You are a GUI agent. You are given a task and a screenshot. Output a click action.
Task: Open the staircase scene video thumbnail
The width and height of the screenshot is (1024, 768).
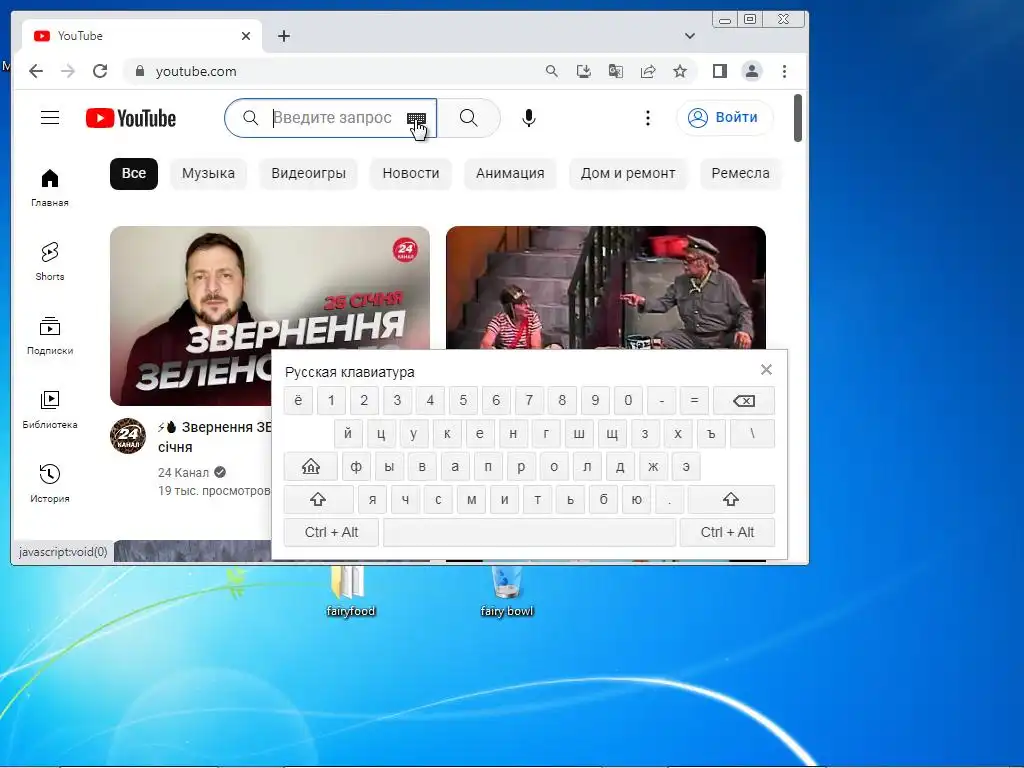tap(605, 288)
